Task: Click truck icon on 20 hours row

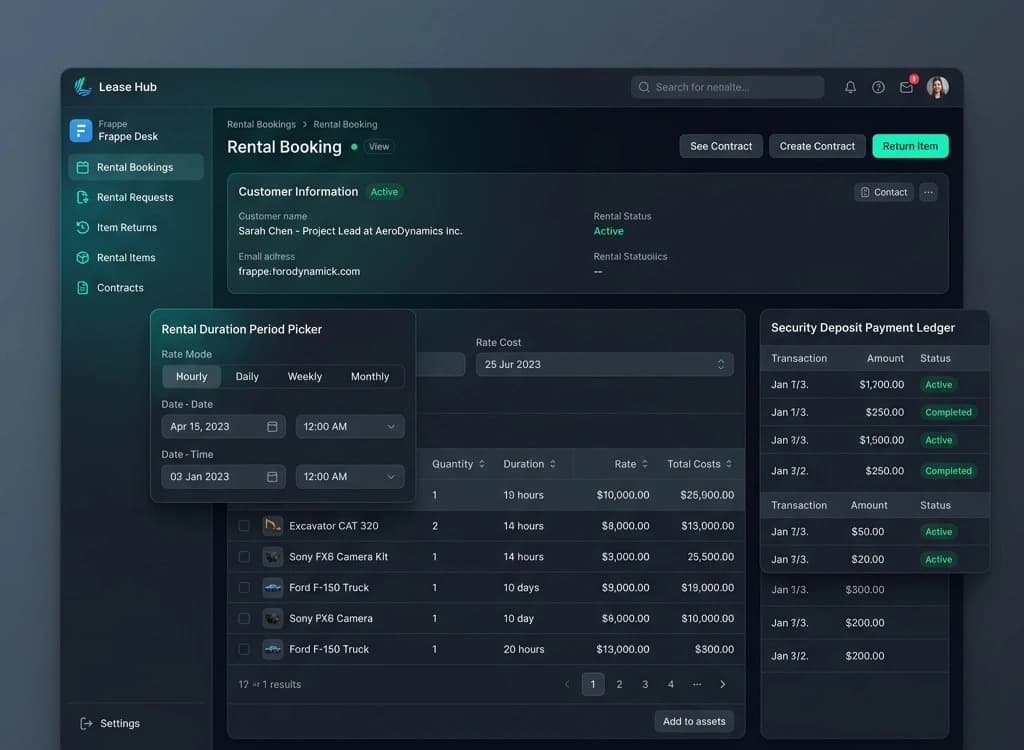Action: [x=272, y=649]
